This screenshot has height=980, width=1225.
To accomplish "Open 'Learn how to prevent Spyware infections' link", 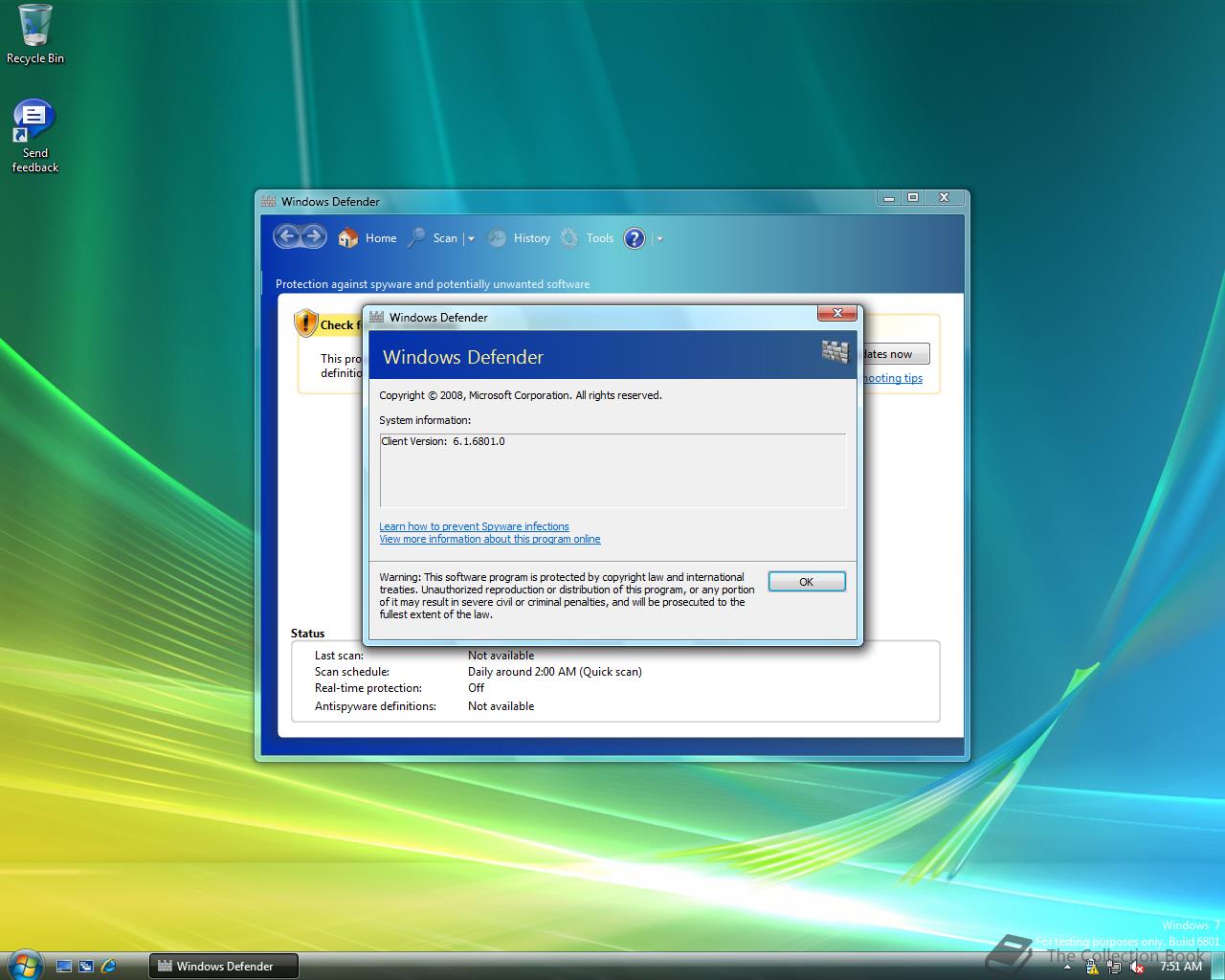I will 474,526.
